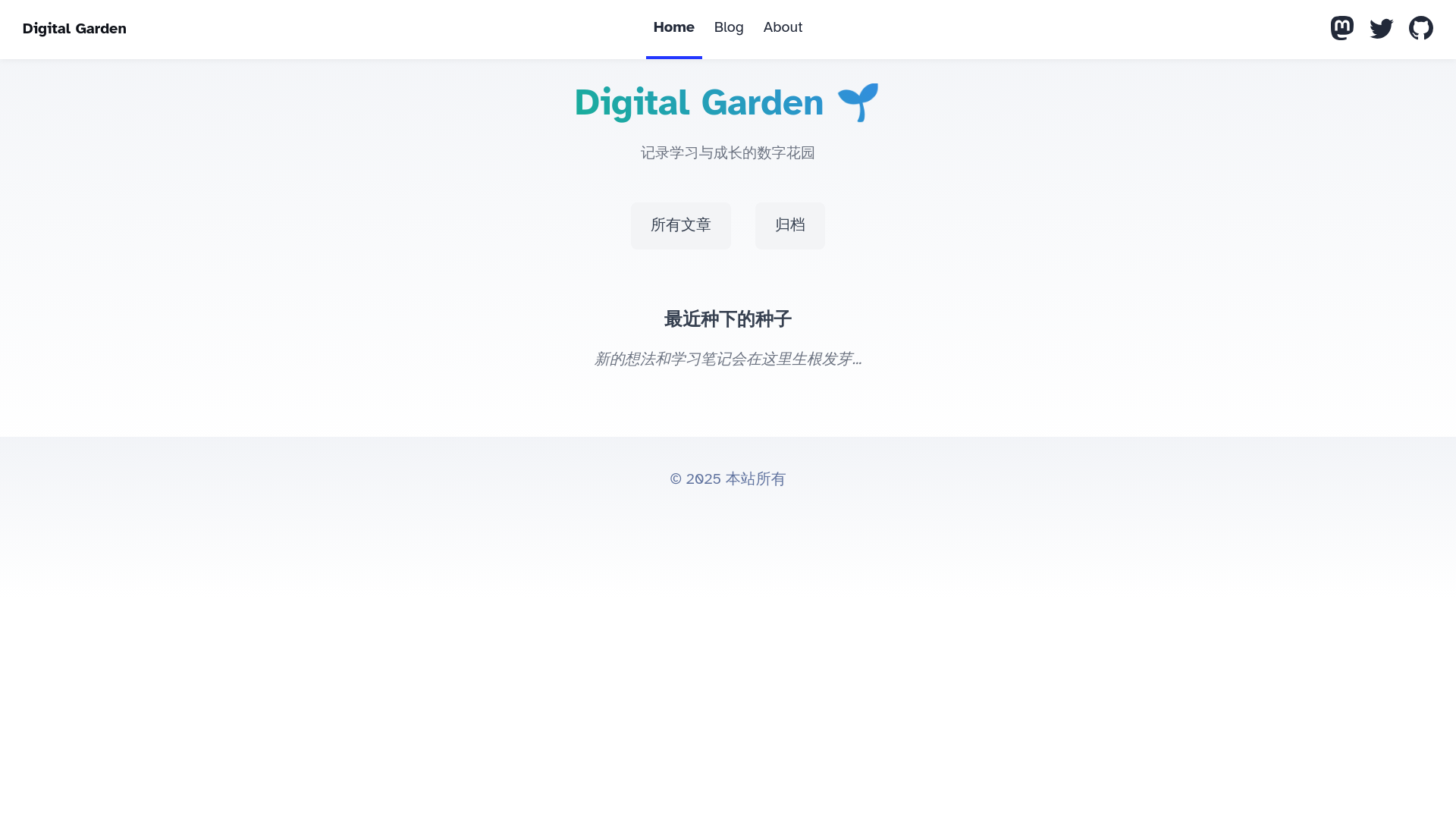Click the 最近种下的种子 section heading

[x=727, y=319]
